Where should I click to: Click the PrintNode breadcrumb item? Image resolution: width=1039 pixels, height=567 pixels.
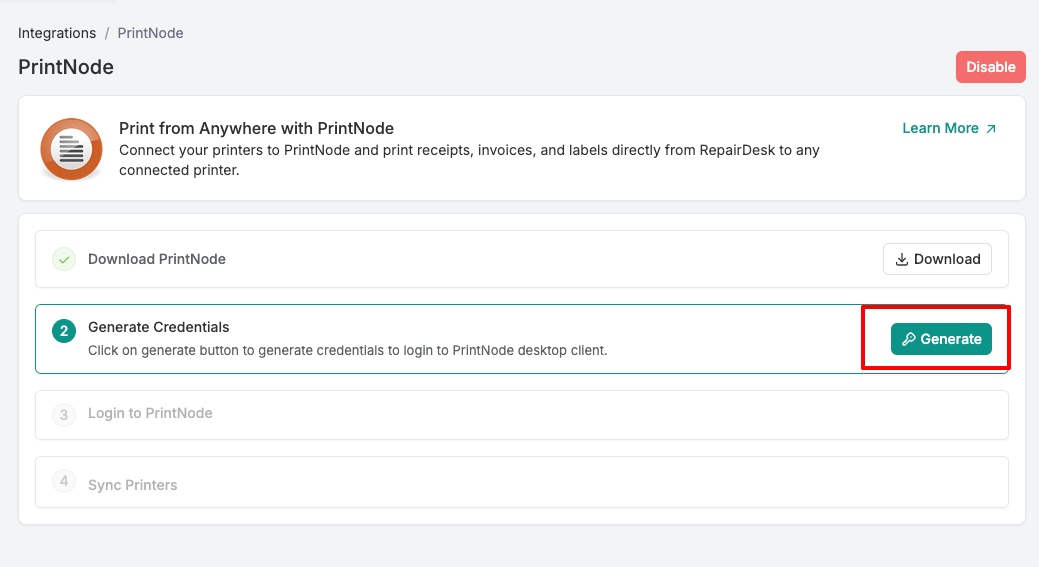pos(150,33)
